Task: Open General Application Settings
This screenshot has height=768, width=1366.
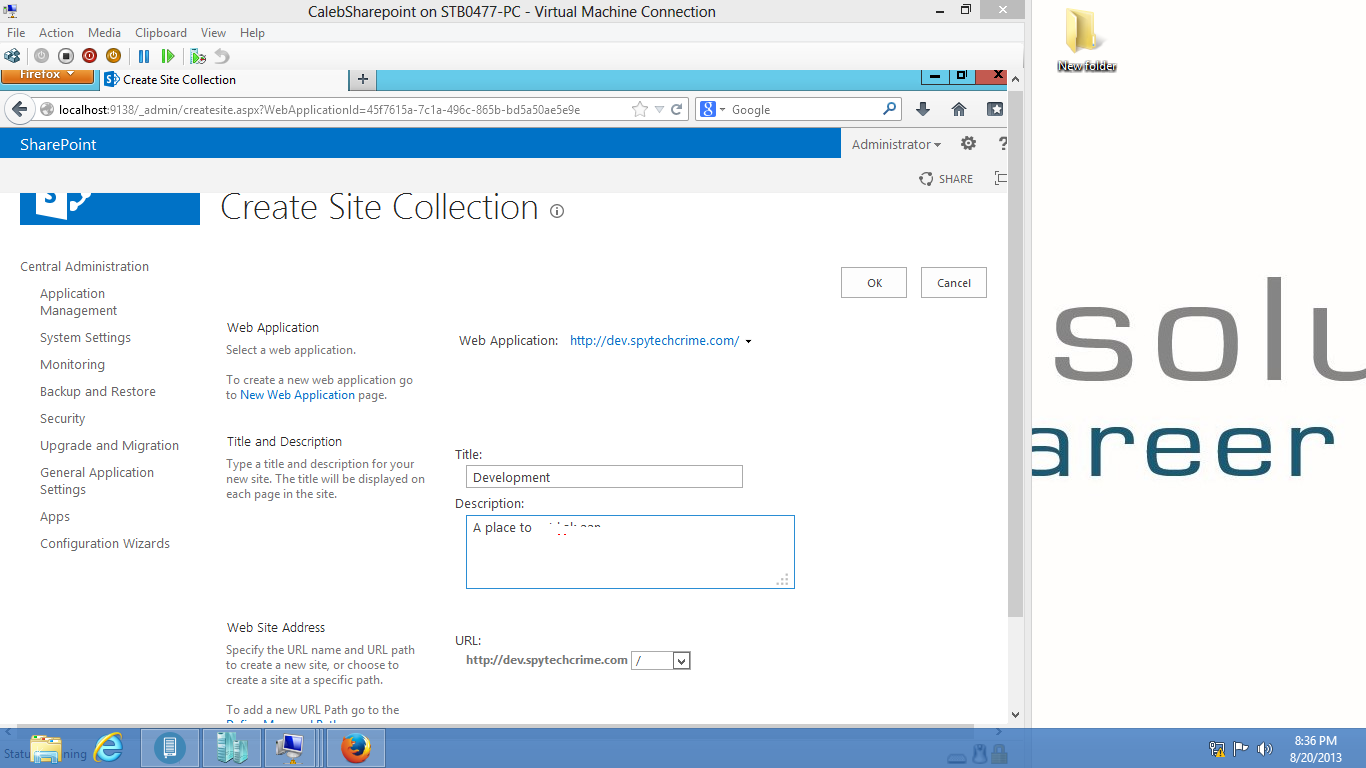Action: click(x=97, y=481)
